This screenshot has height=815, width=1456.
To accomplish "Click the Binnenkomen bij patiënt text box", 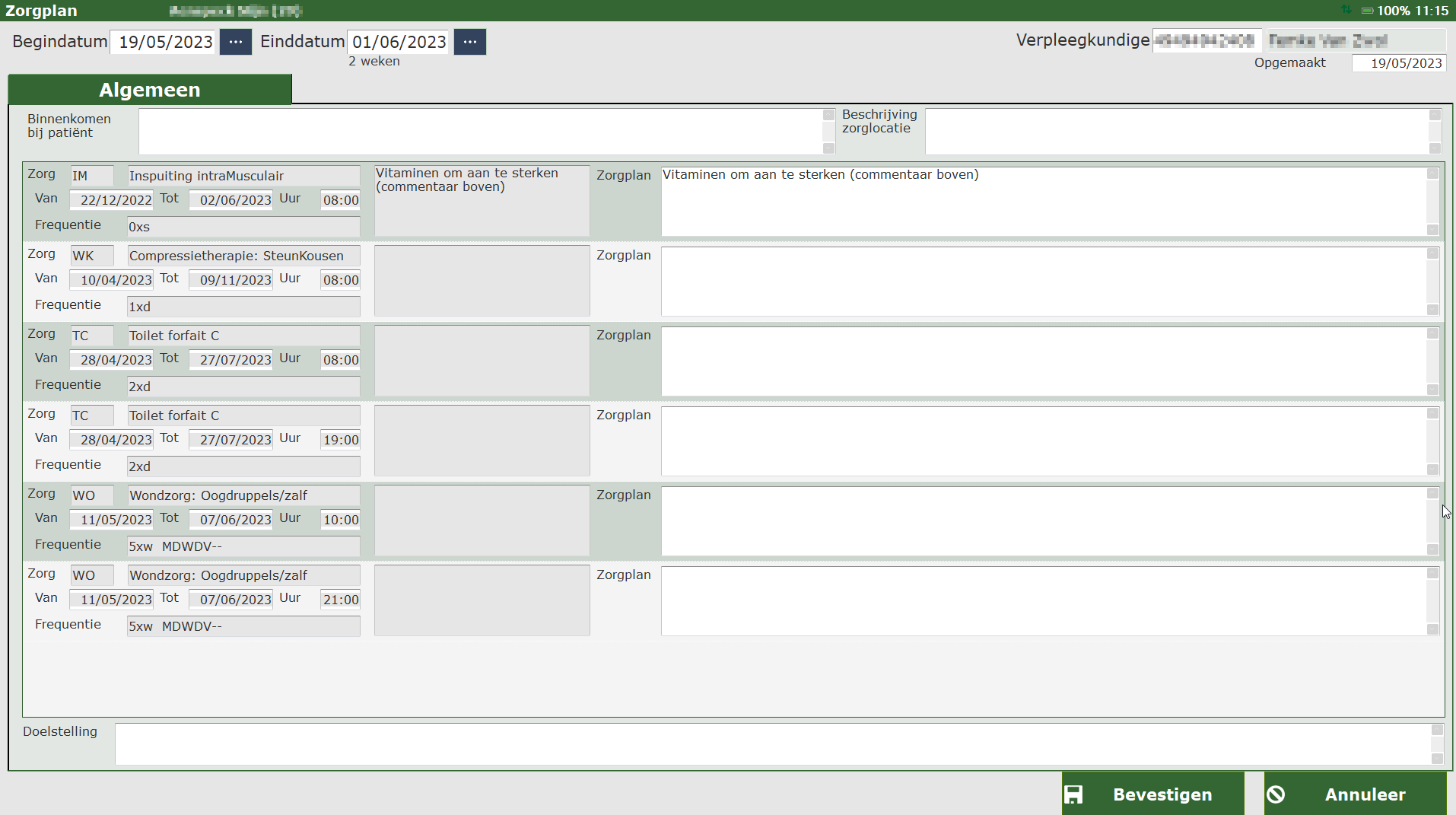I will coord(481,131).
